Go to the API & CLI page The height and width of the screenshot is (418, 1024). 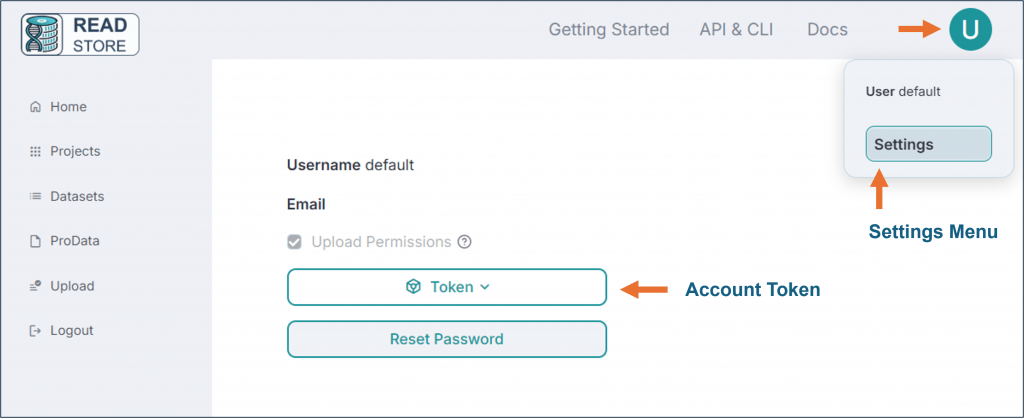(x=736, y=30)
